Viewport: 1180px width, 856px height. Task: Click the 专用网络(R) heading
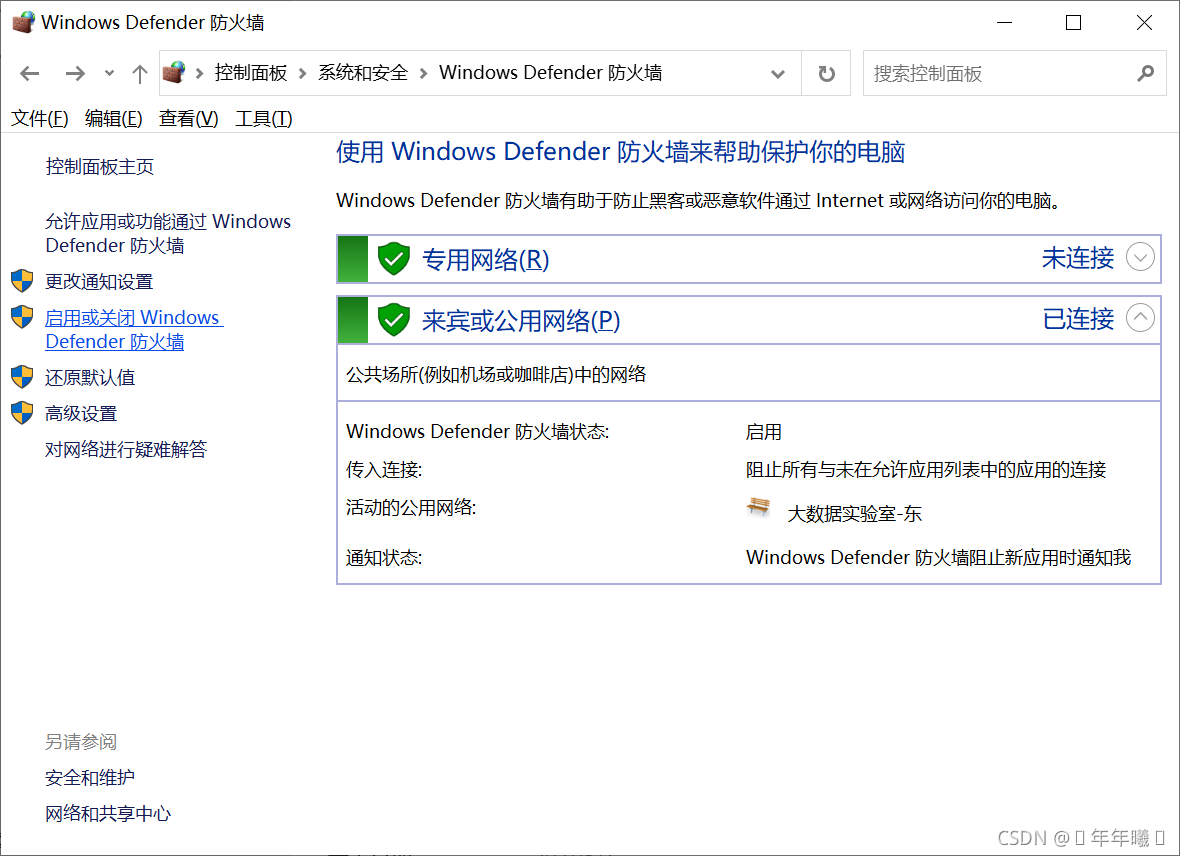pyautogui.click(x=485, y=260)
